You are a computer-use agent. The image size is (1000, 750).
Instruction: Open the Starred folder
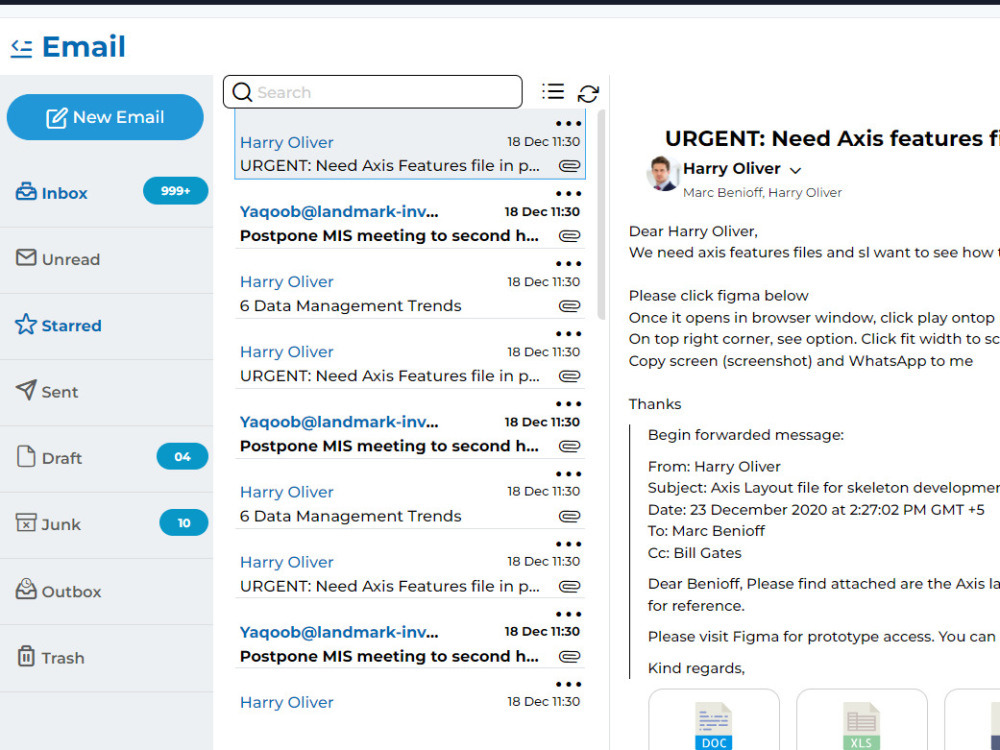coord(107,325)
